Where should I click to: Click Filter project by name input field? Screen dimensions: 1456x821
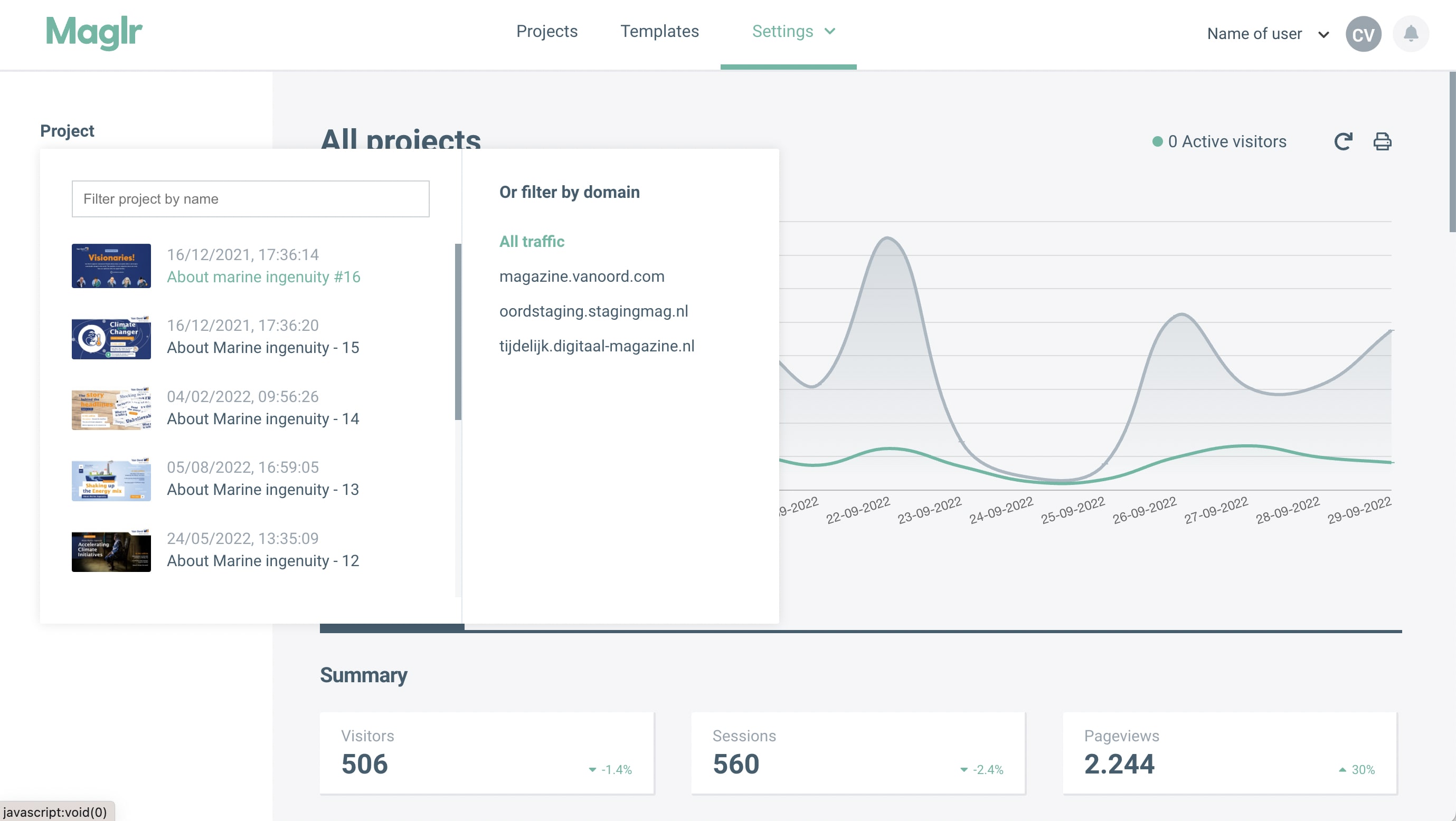tap(250, 198)
